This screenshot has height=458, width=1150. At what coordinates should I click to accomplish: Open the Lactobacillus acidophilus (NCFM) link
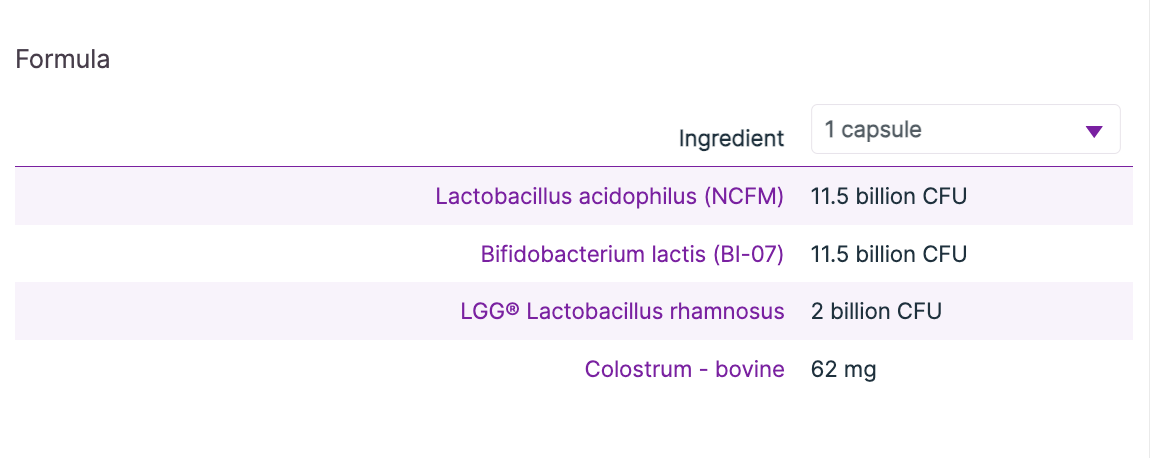[609, 196]
